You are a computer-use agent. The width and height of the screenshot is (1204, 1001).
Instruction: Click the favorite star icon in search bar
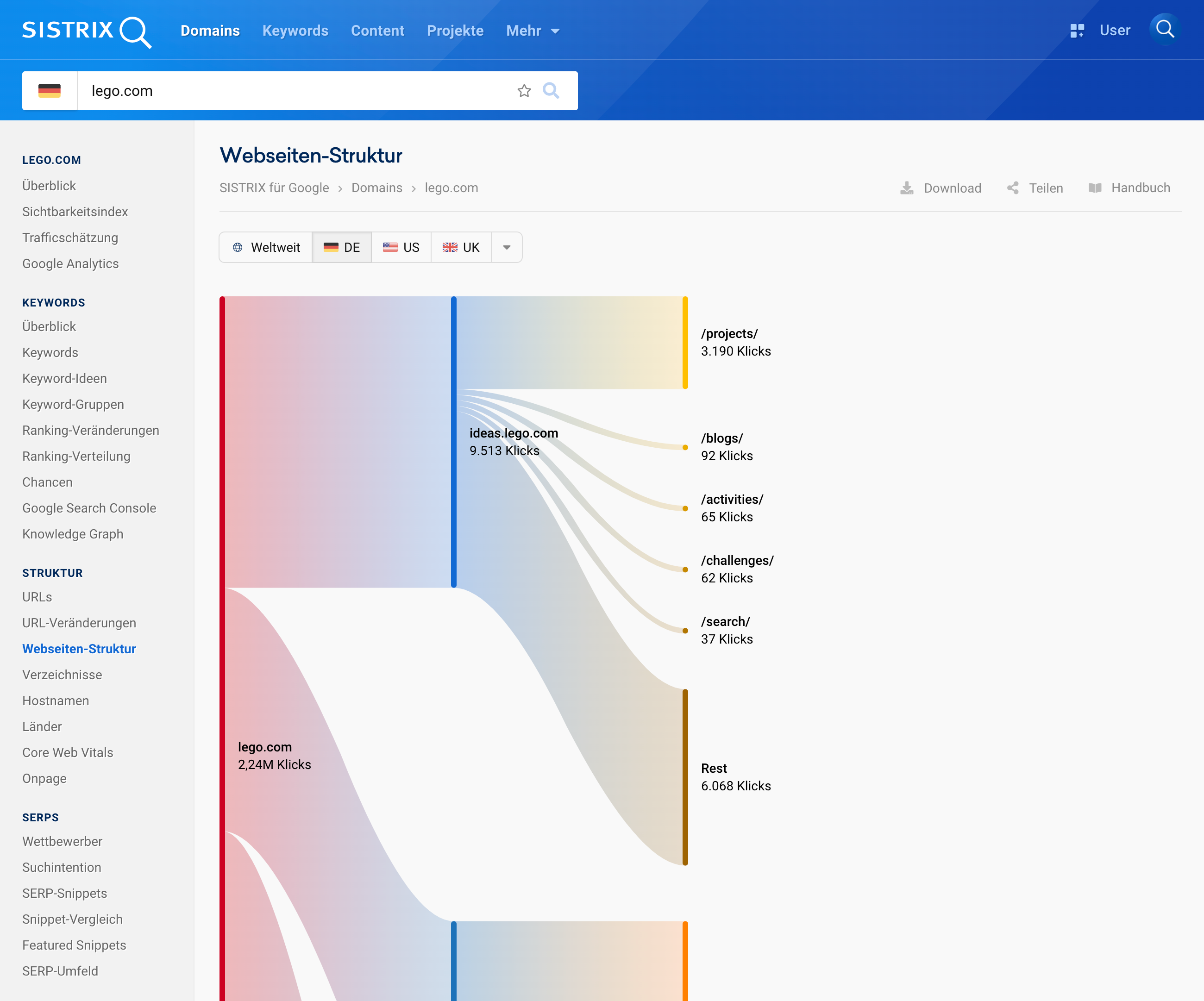click(523, 91)
